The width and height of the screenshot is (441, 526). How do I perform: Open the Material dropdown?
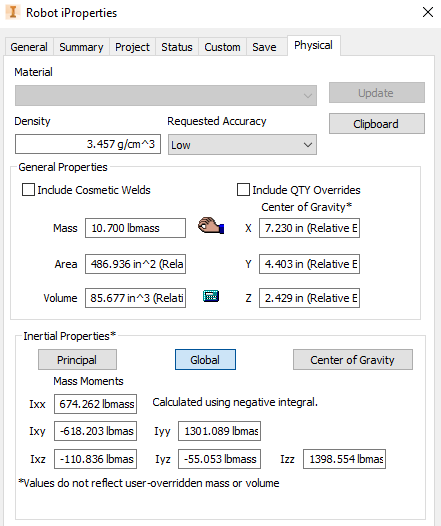(166, 96)
